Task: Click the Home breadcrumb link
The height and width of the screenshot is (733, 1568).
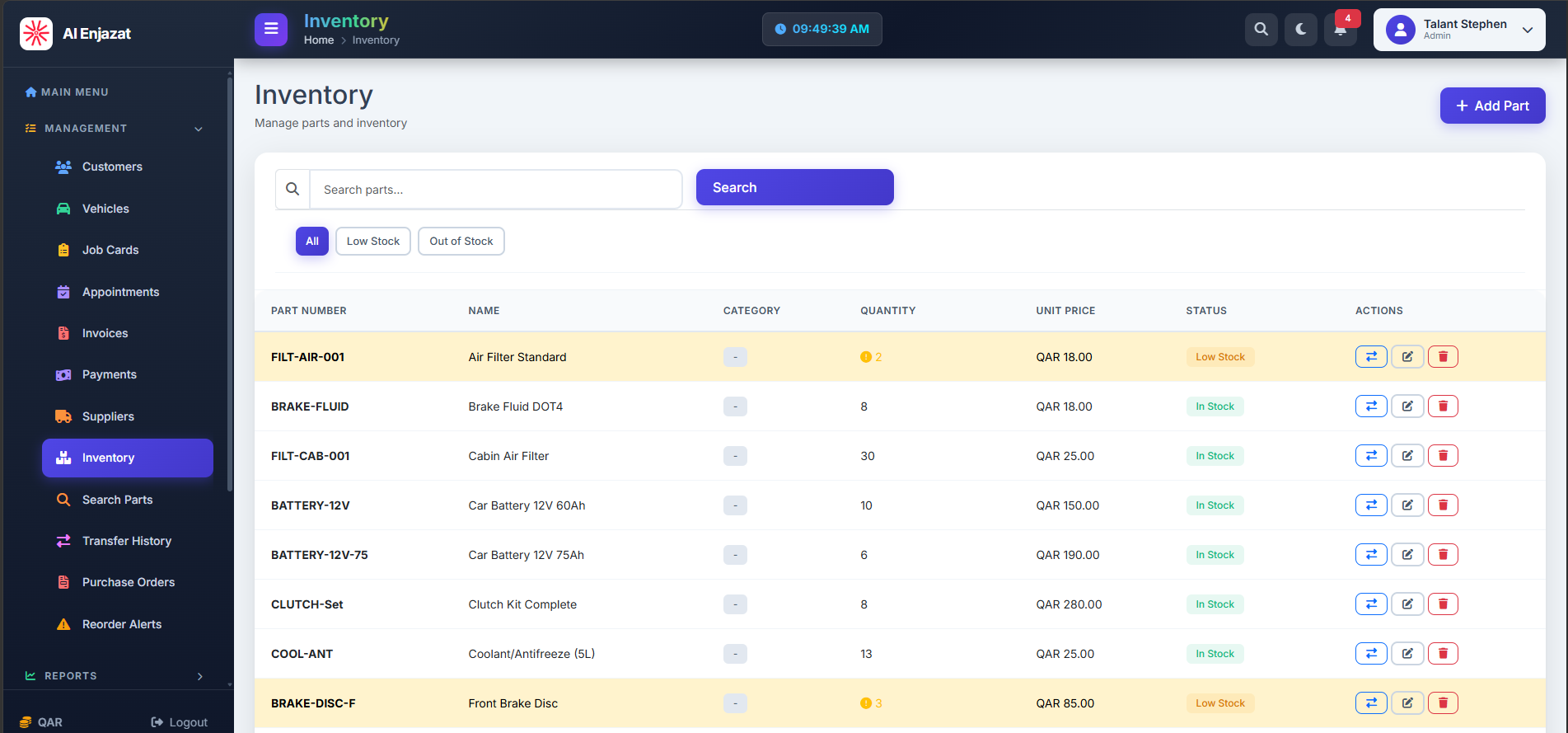Action: point(319,40)
